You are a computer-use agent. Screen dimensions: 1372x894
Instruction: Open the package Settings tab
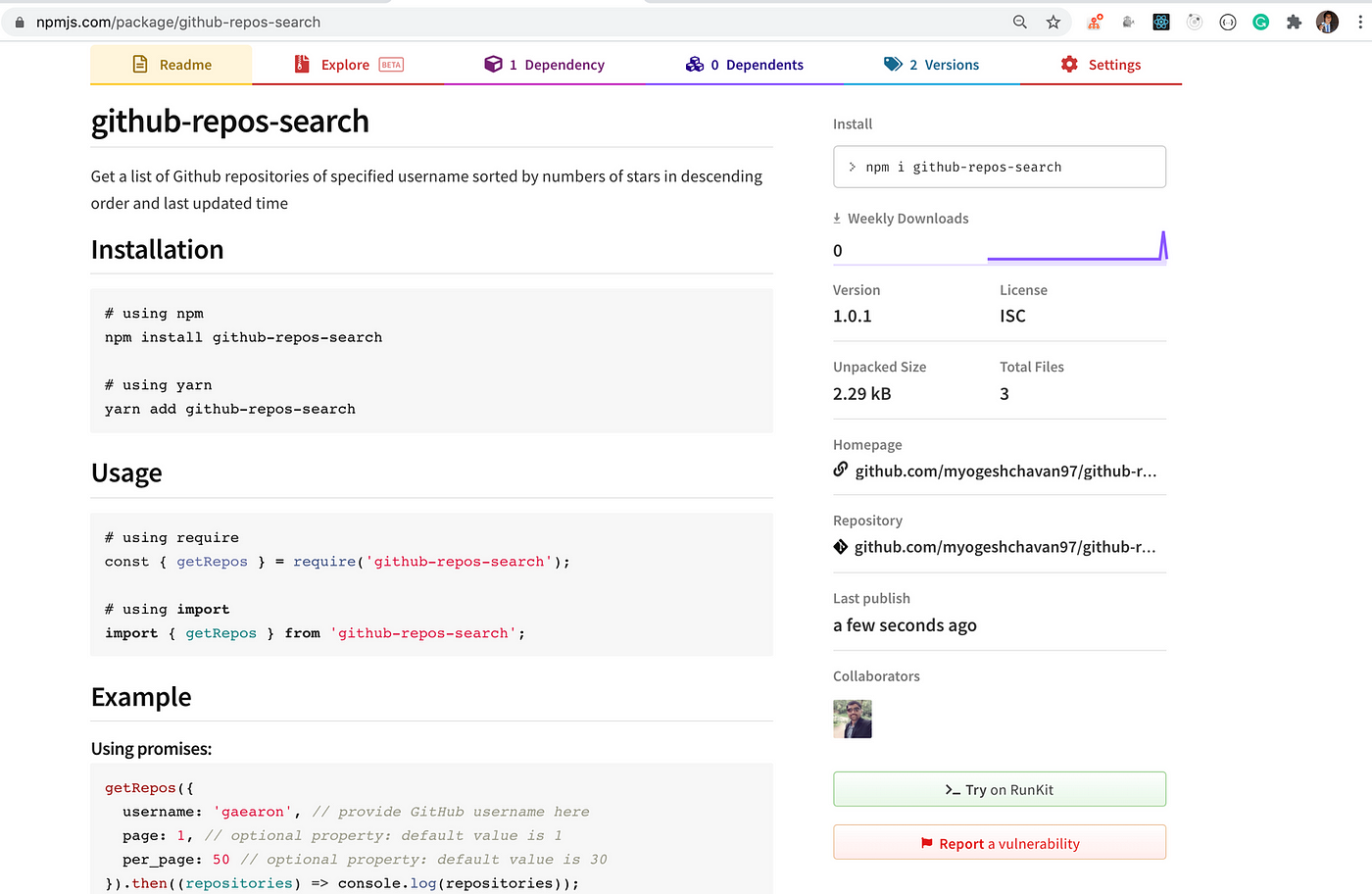click(1101, 65)
